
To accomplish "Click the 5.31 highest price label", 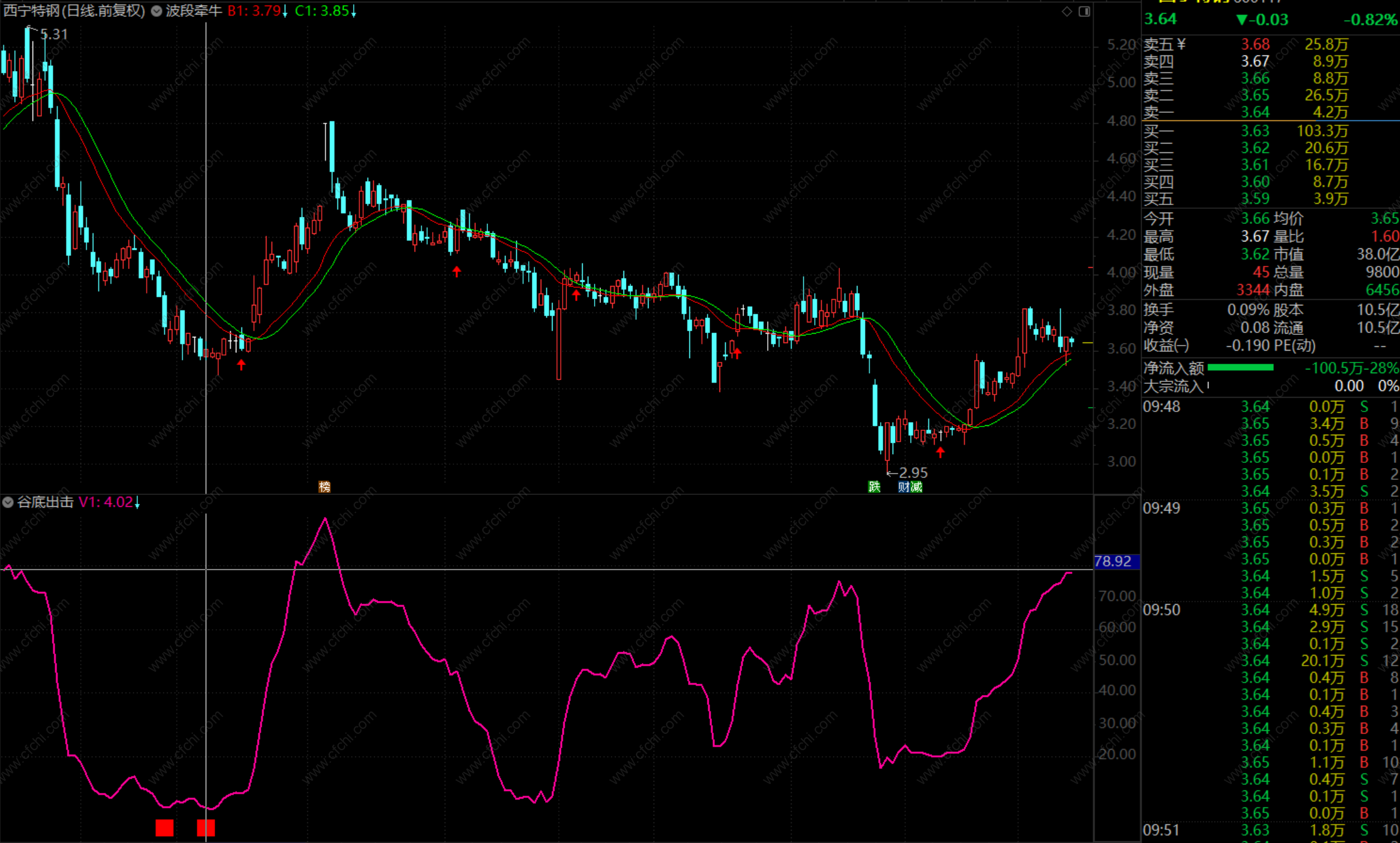I will click(x=53, y=34).
